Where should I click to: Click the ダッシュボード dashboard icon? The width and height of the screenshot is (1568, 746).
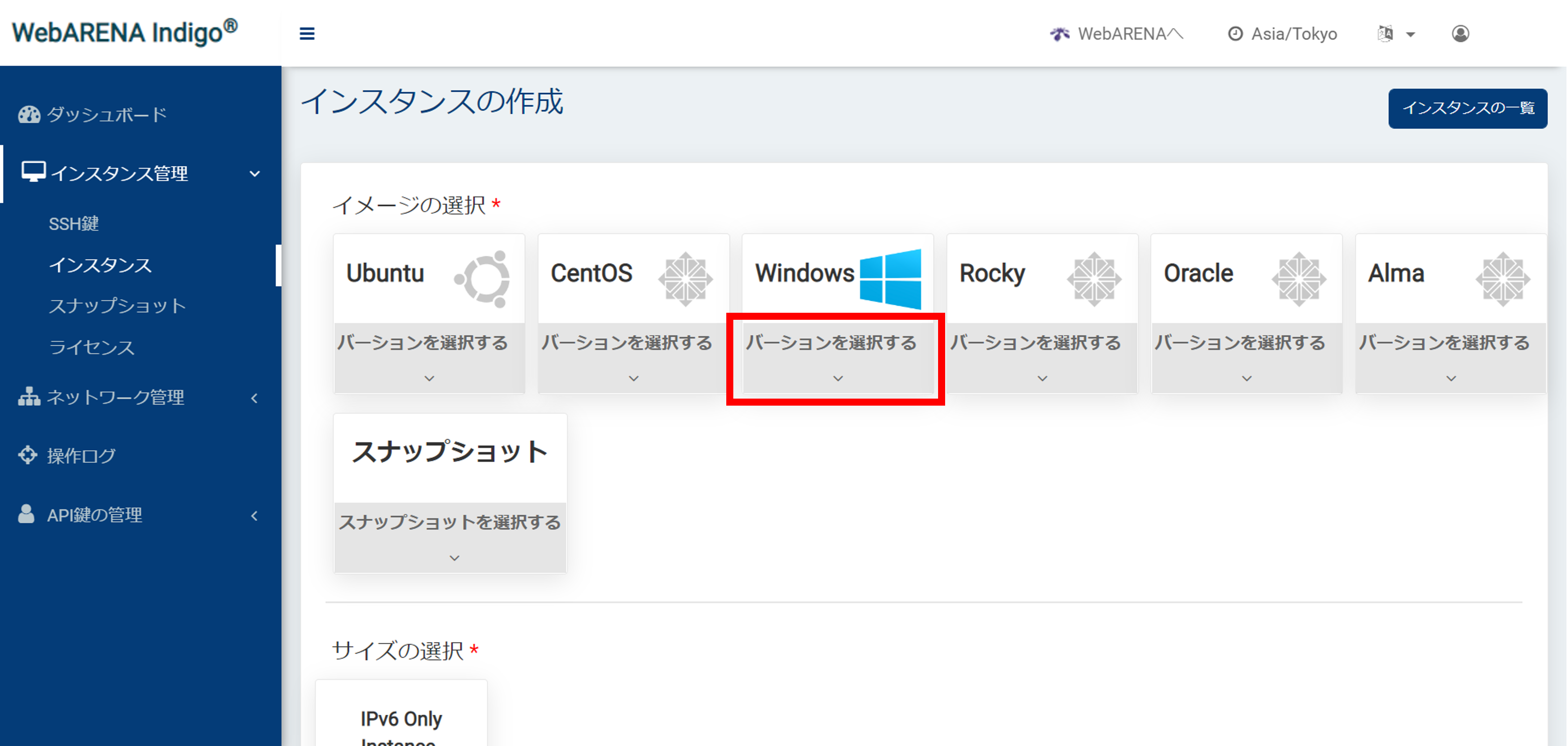(29, 114)
